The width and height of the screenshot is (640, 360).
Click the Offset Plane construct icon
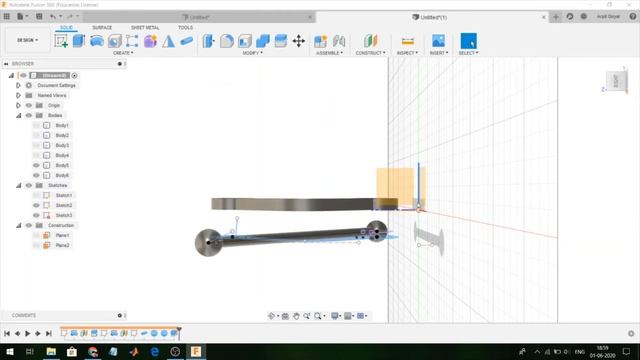tap(370, 41)
